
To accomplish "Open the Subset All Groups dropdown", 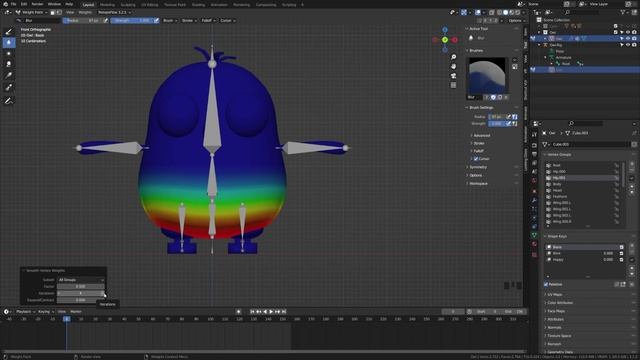I will pyautogui.click(x=81, y=280).
